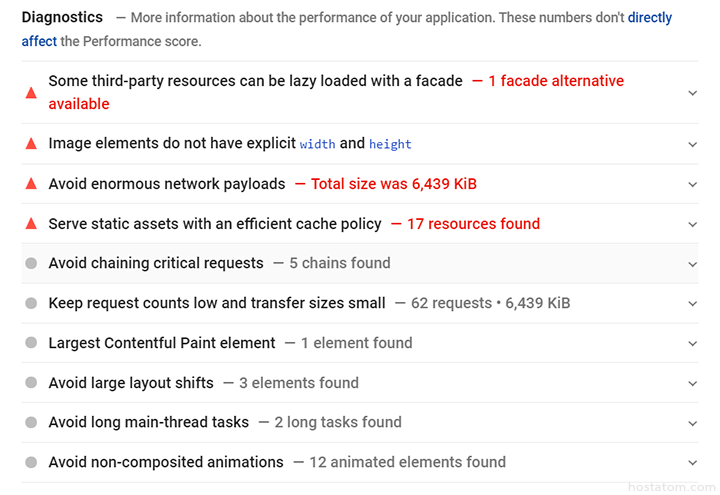
Task: Expand chevron on enormous network payloads row
Action: [x=692, y=184]
